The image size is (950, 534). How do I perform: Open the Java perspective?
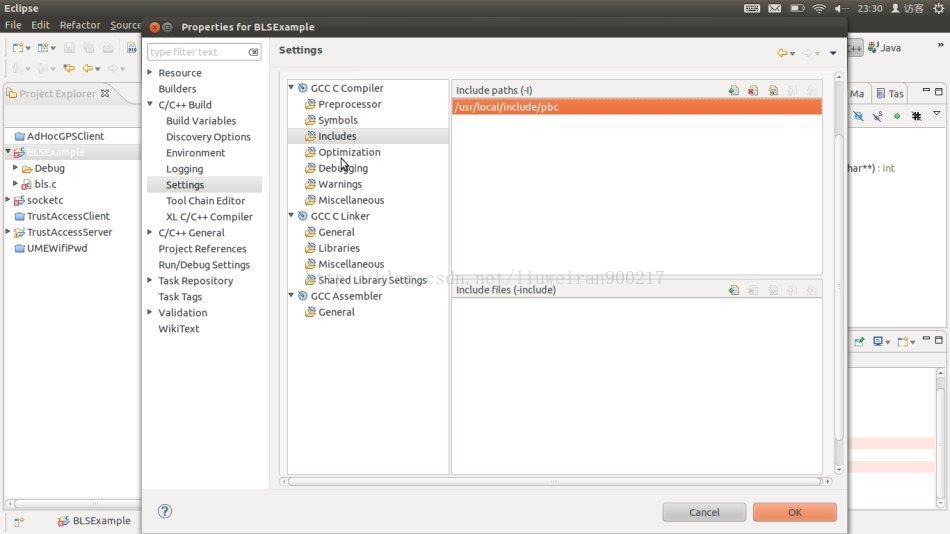(884, 48)
